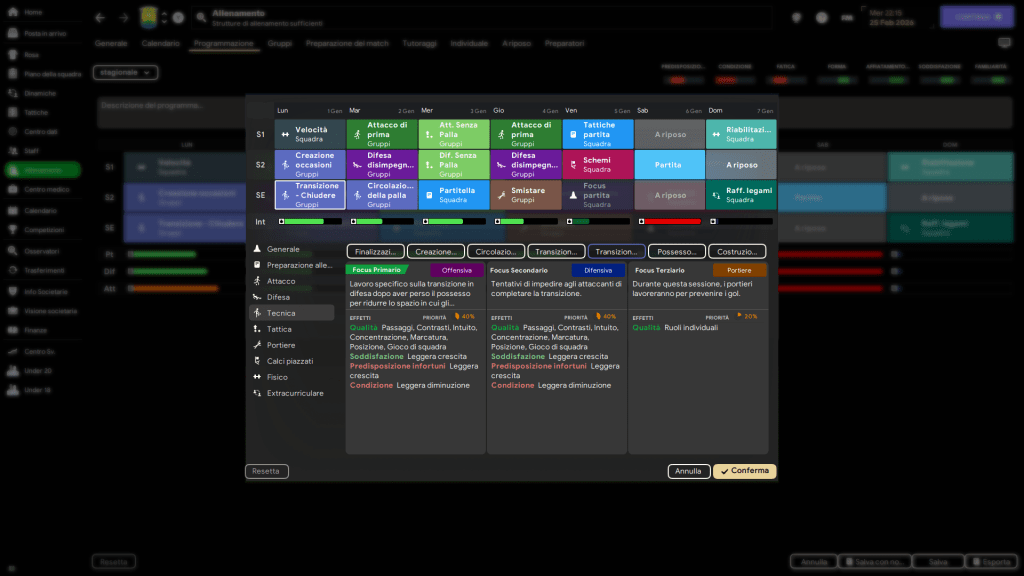Viewport: 1024px width, 576px height.
Task: Choose the Possesso... session option
Action: pos(676,252)
